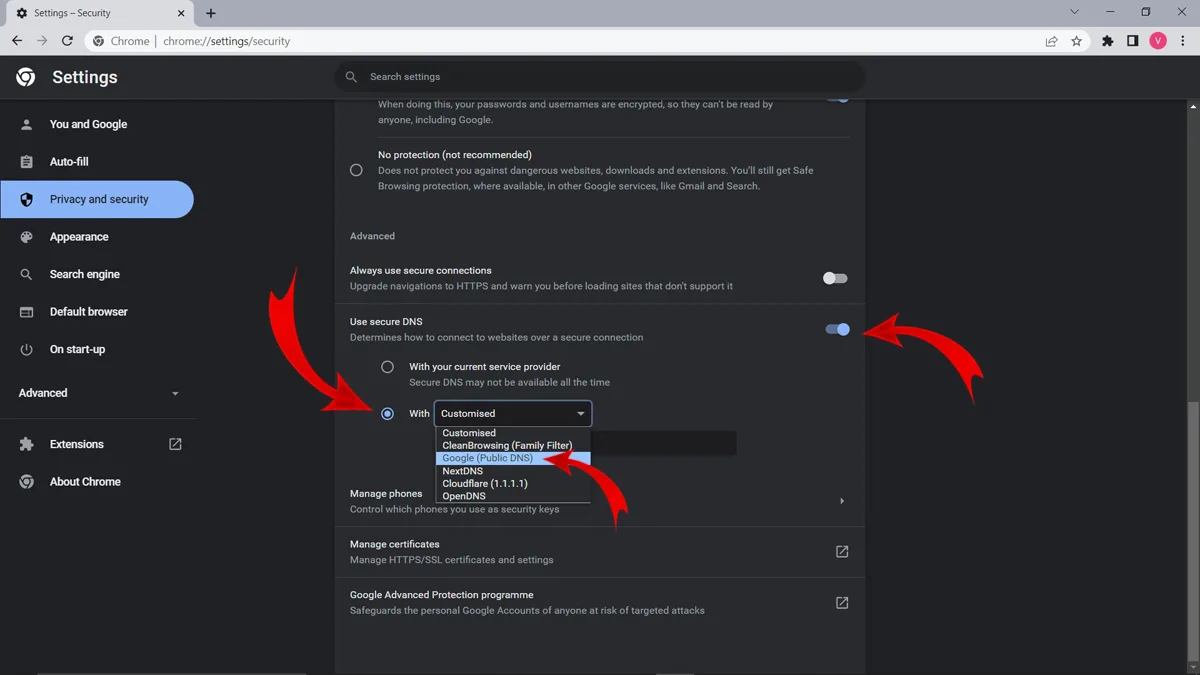This screenshot has width=1200, height=675.
Task: Turn off Use secure DNS toggle
Action: pos(838,329)
